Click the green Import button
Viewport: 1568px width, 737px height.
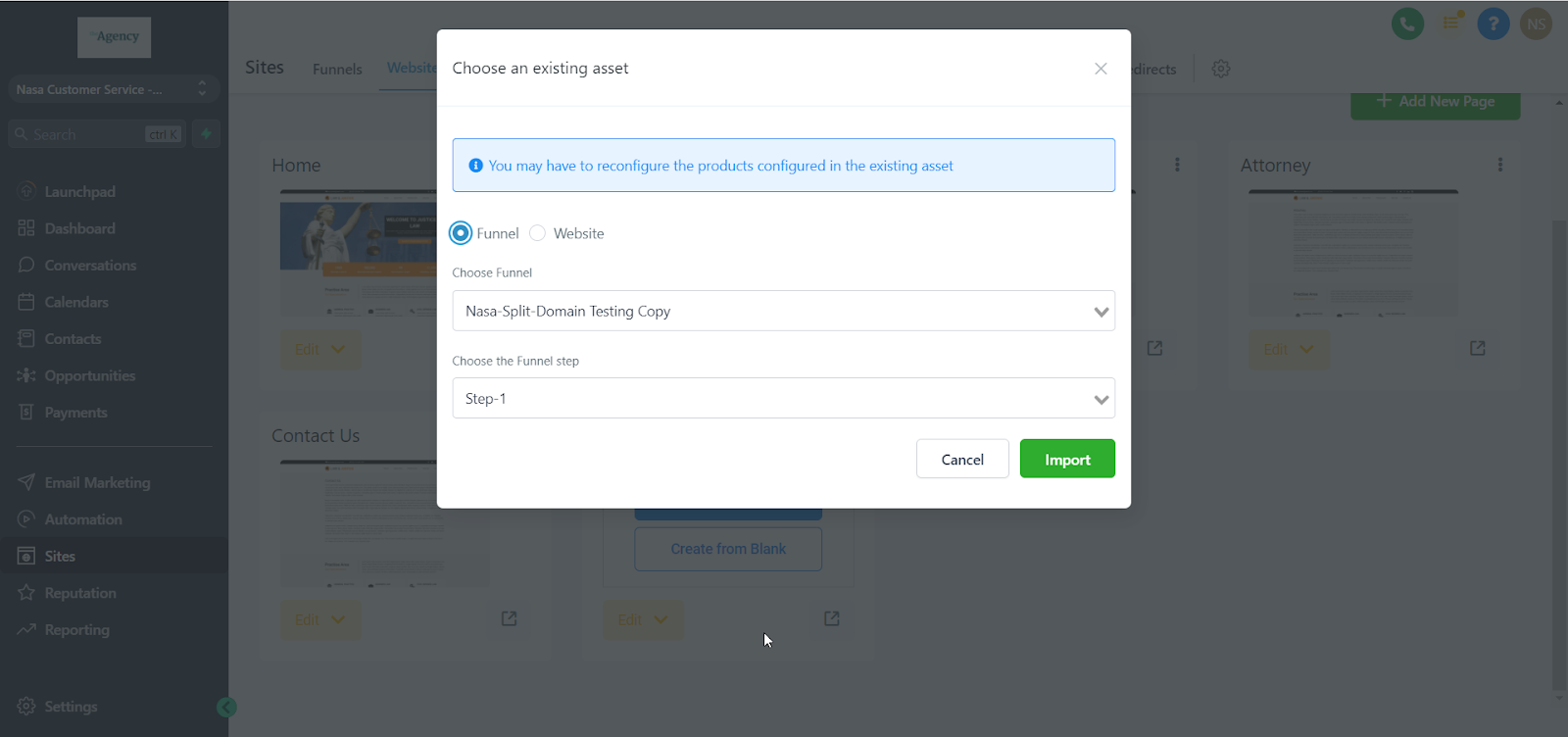pos(1067,459)
